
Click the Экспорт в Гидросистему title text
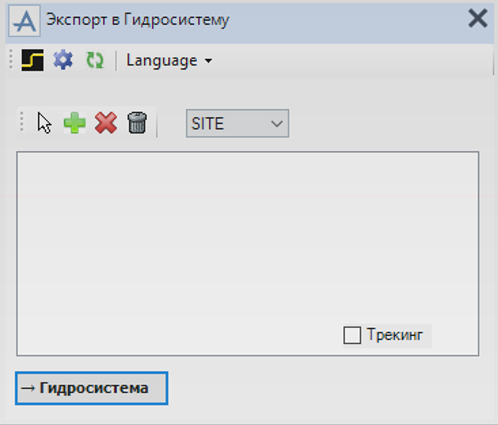[x=138, y=20]
